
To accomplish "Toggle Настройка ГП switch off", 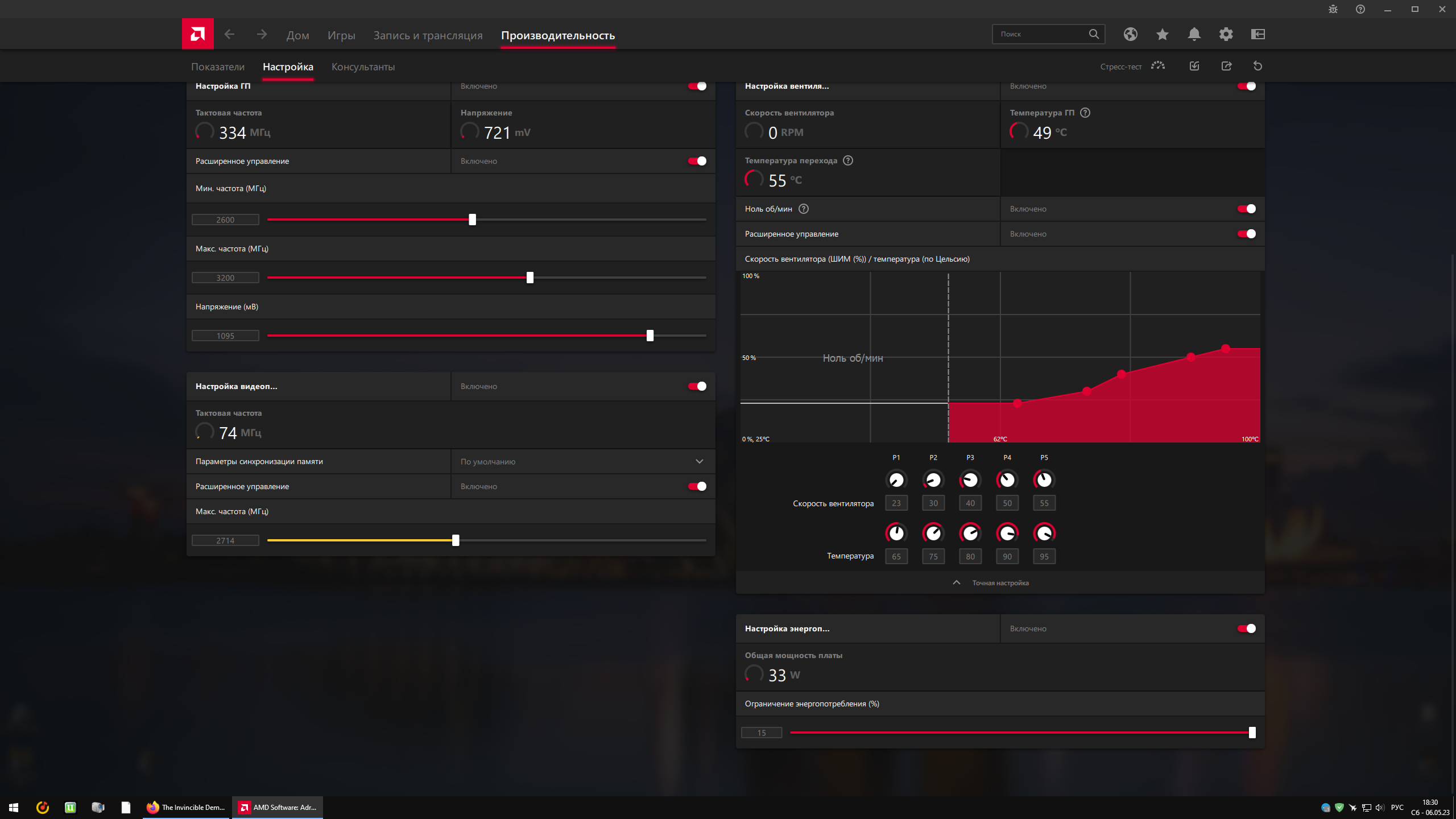I will [697, 86].
